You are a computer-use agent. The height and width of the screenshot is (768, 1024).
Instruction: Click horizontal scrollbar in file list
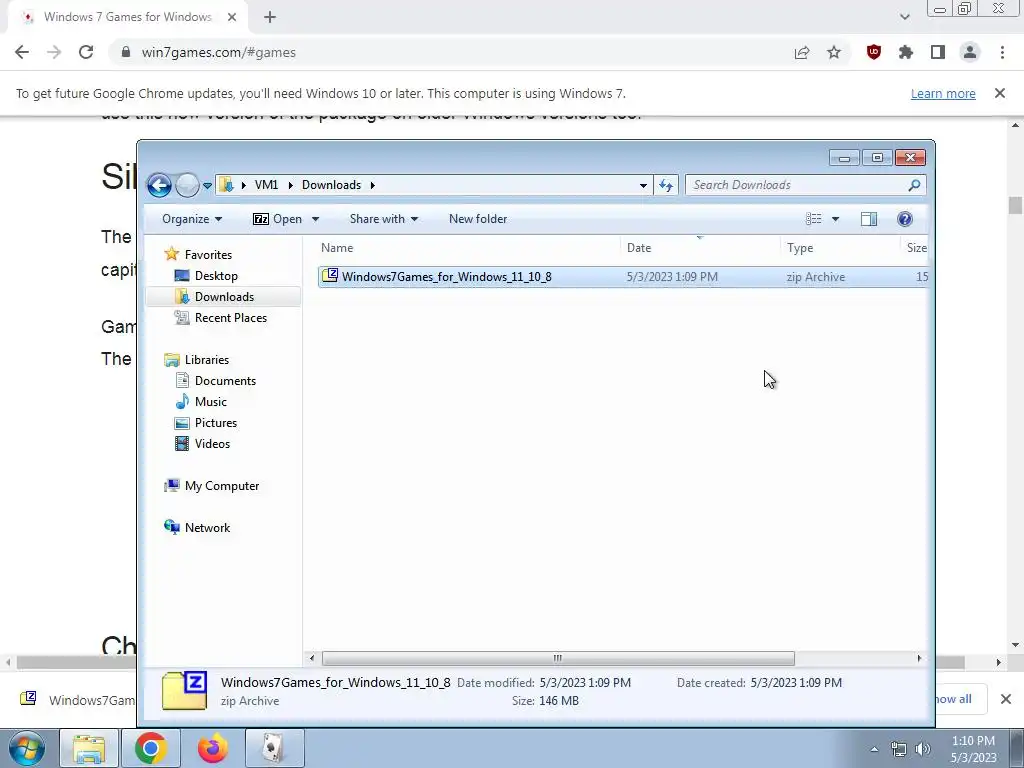pyautogui.click(x=558, y=658)
